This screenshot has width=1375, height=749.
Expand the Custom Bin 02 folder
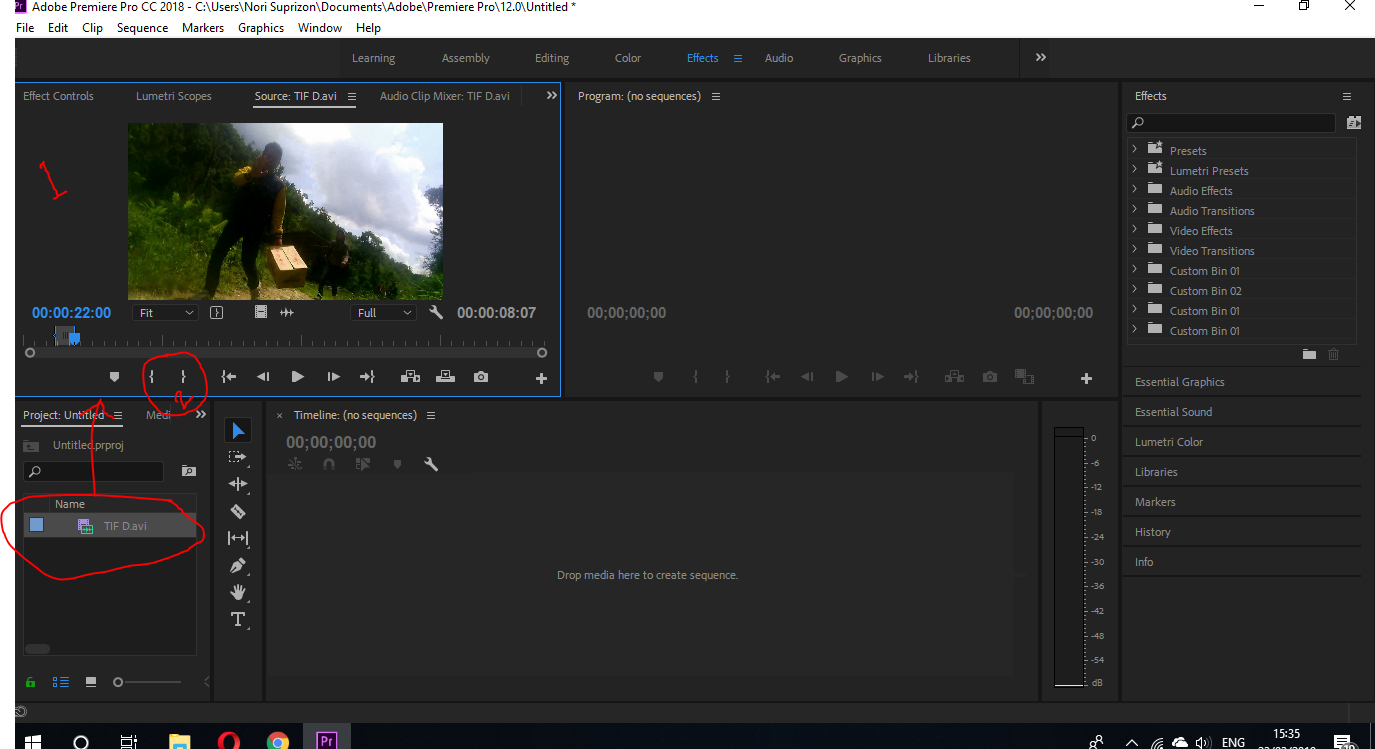tap(1134, 290)
